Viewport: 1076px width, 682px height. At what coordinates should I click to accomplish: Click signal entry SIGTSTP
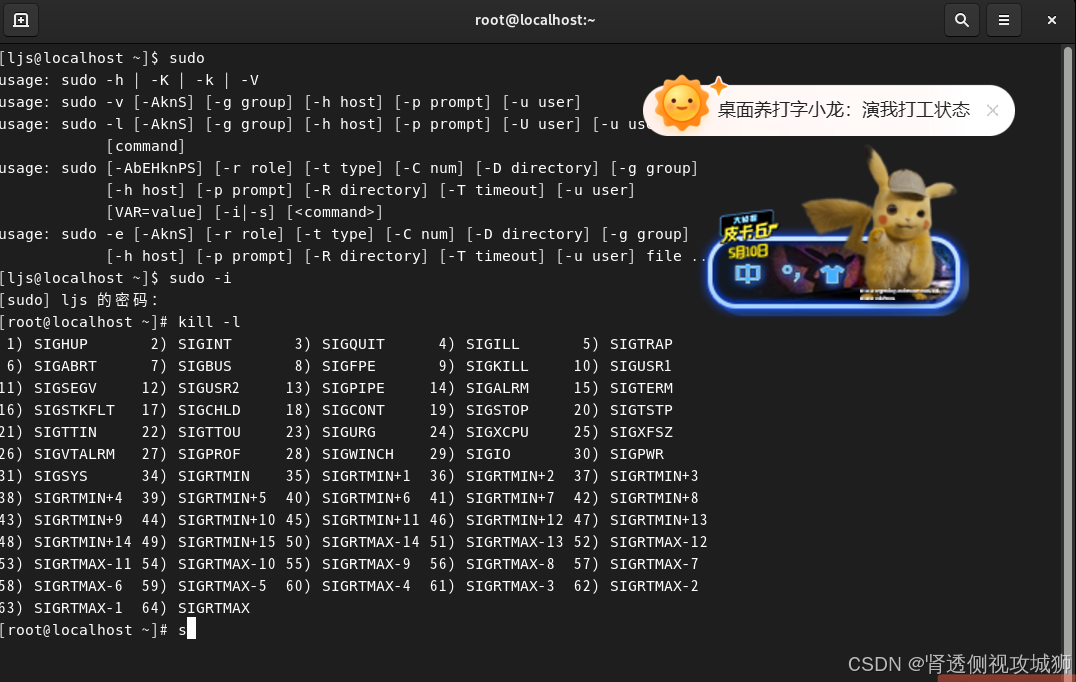(x=642, y=410)
